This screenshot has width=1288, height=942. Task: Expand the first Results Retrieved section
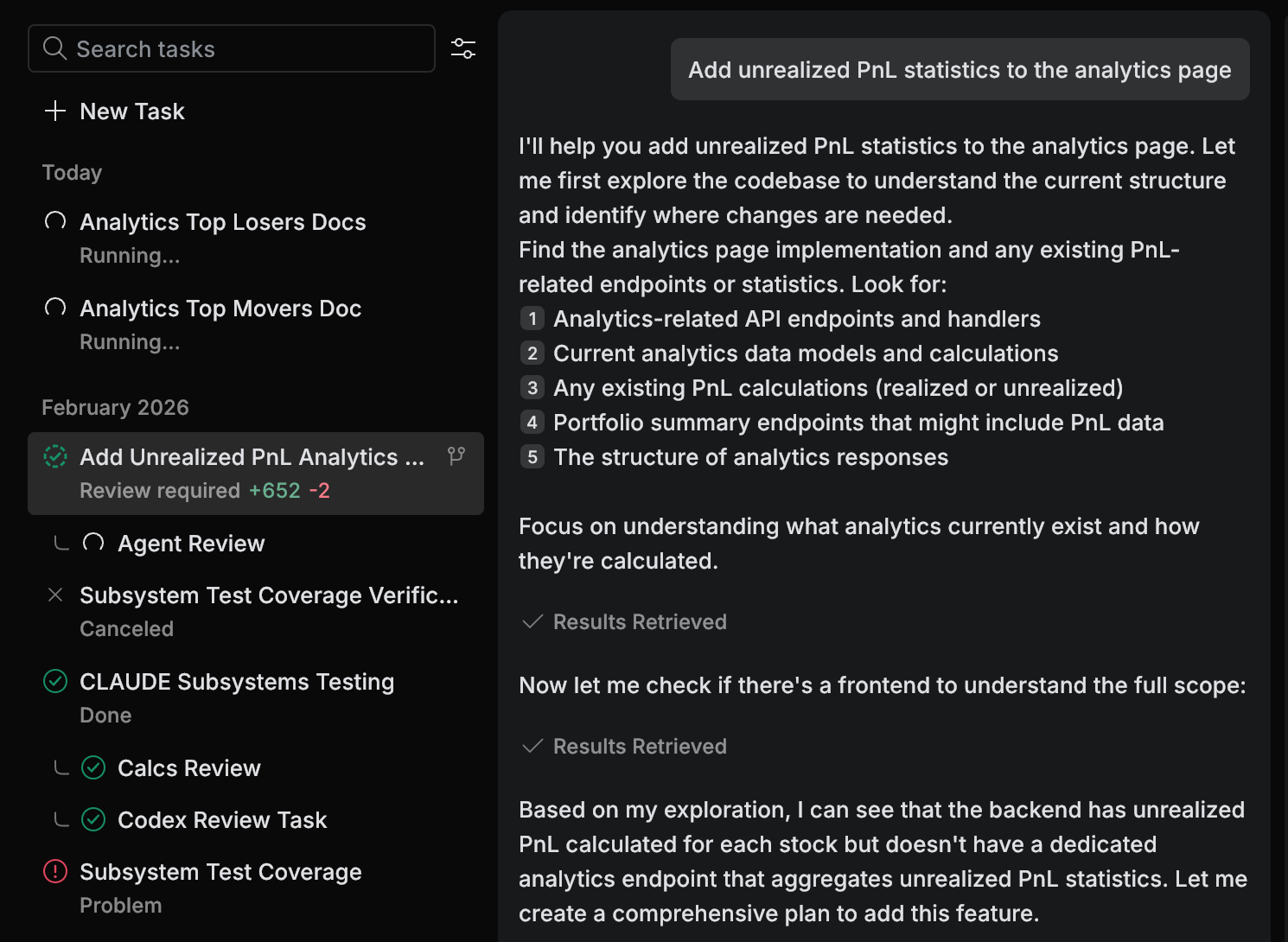click(624, 621)
